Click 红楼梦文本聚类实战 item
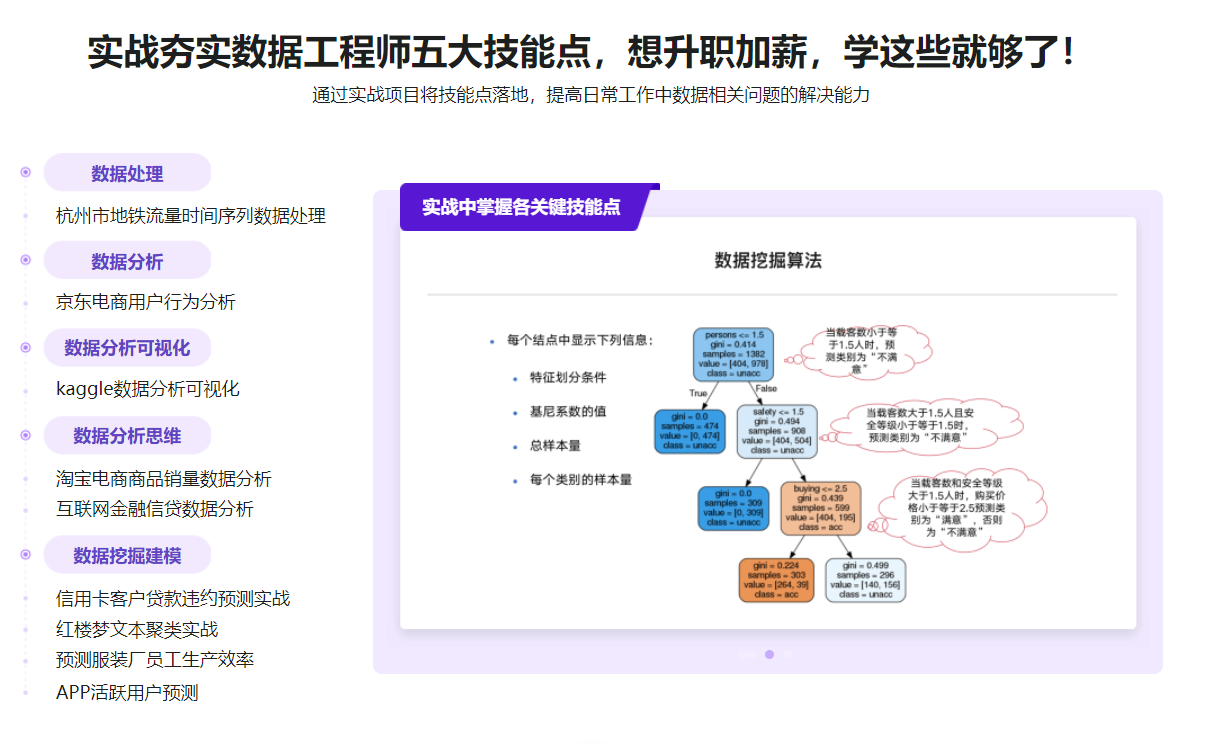The height and width of the screenshot is (745, 1229). 136,629
